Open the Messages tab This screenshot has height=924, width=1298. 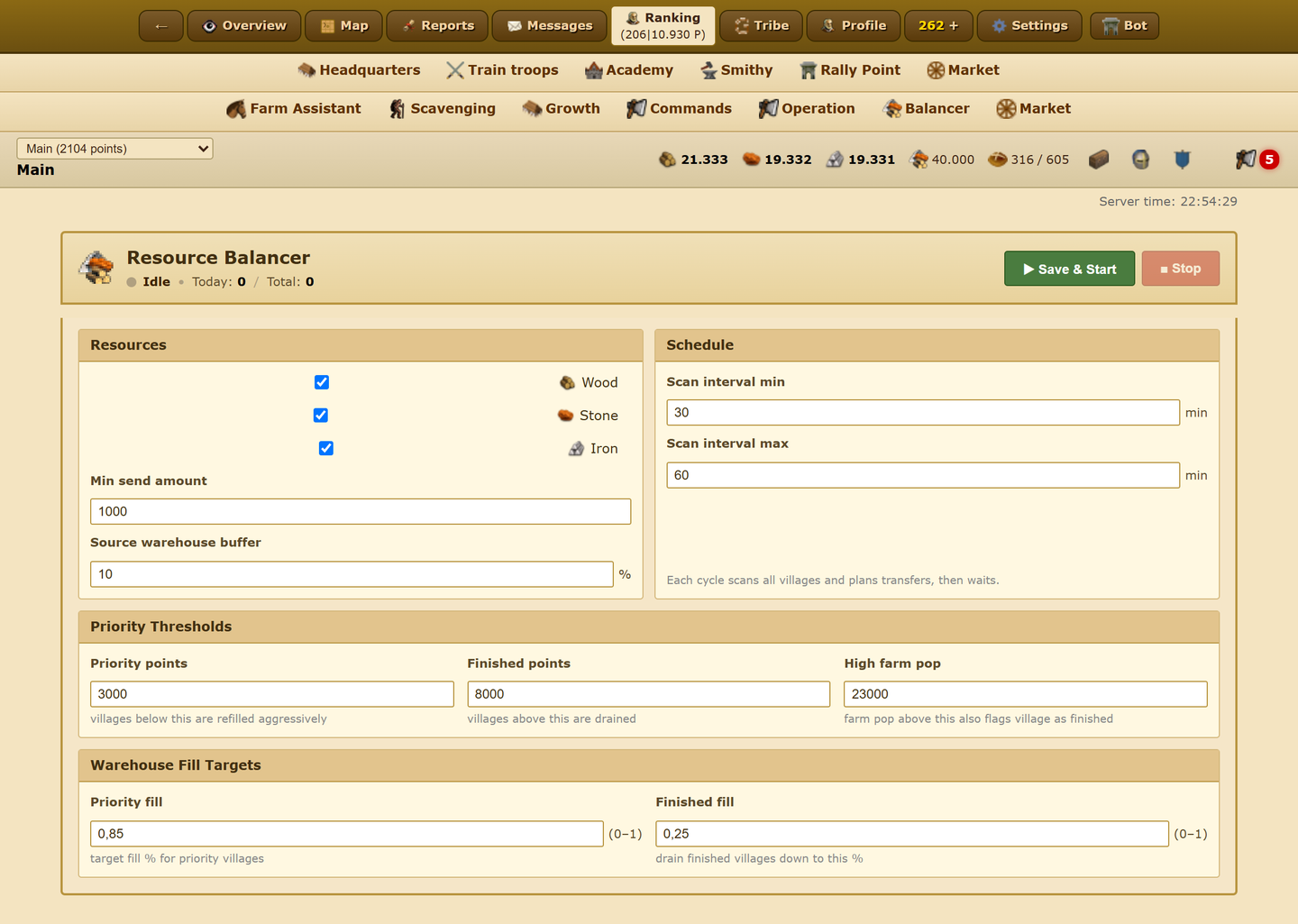coord(550,26)
